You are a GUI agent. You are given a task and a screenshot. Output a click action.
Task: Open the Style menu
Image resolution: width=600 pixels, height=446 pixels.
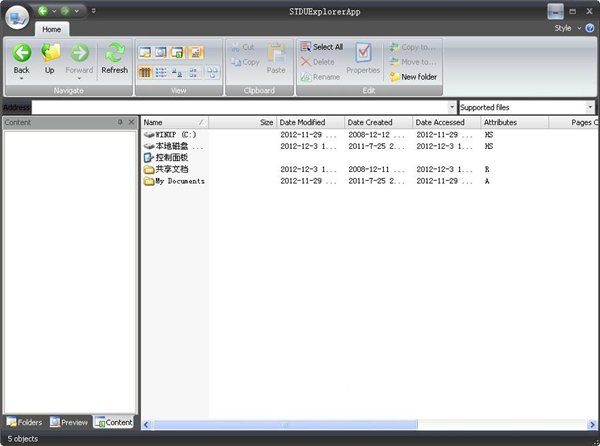(x=567, y=28)
